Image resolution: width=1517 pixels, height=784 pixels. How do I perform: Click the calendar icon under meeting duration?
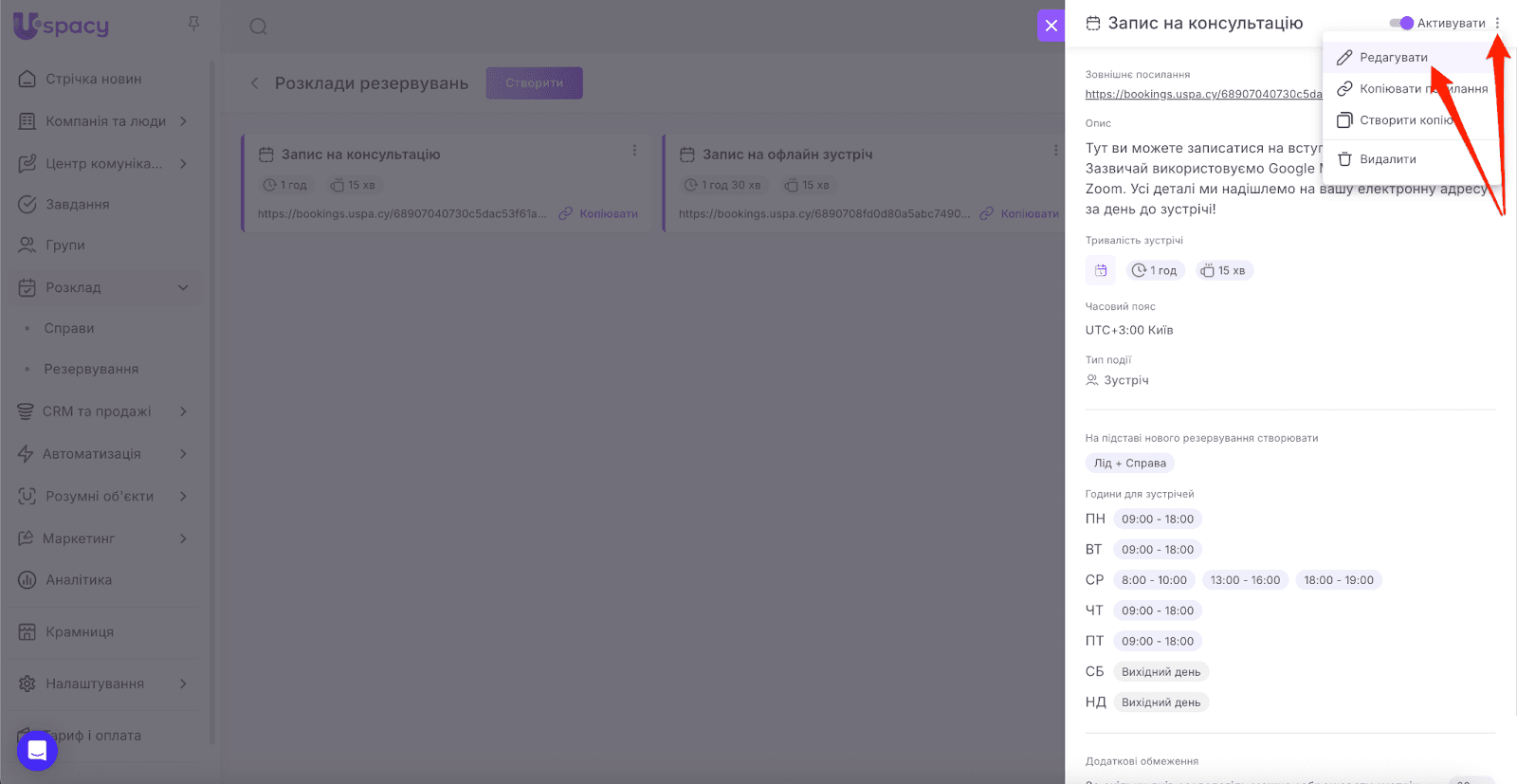tap(1101, 271)
